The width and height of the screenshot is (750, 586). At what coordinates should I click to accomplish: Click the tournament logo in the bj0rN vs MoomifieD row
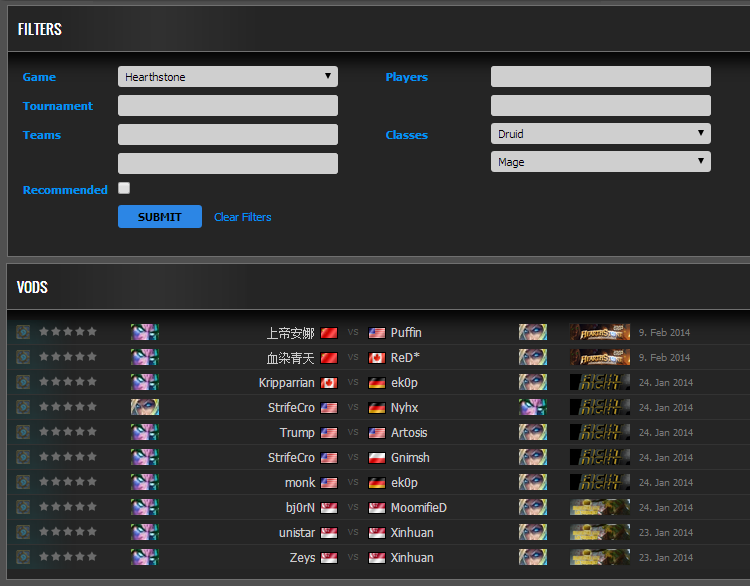[x=599, y=507]
